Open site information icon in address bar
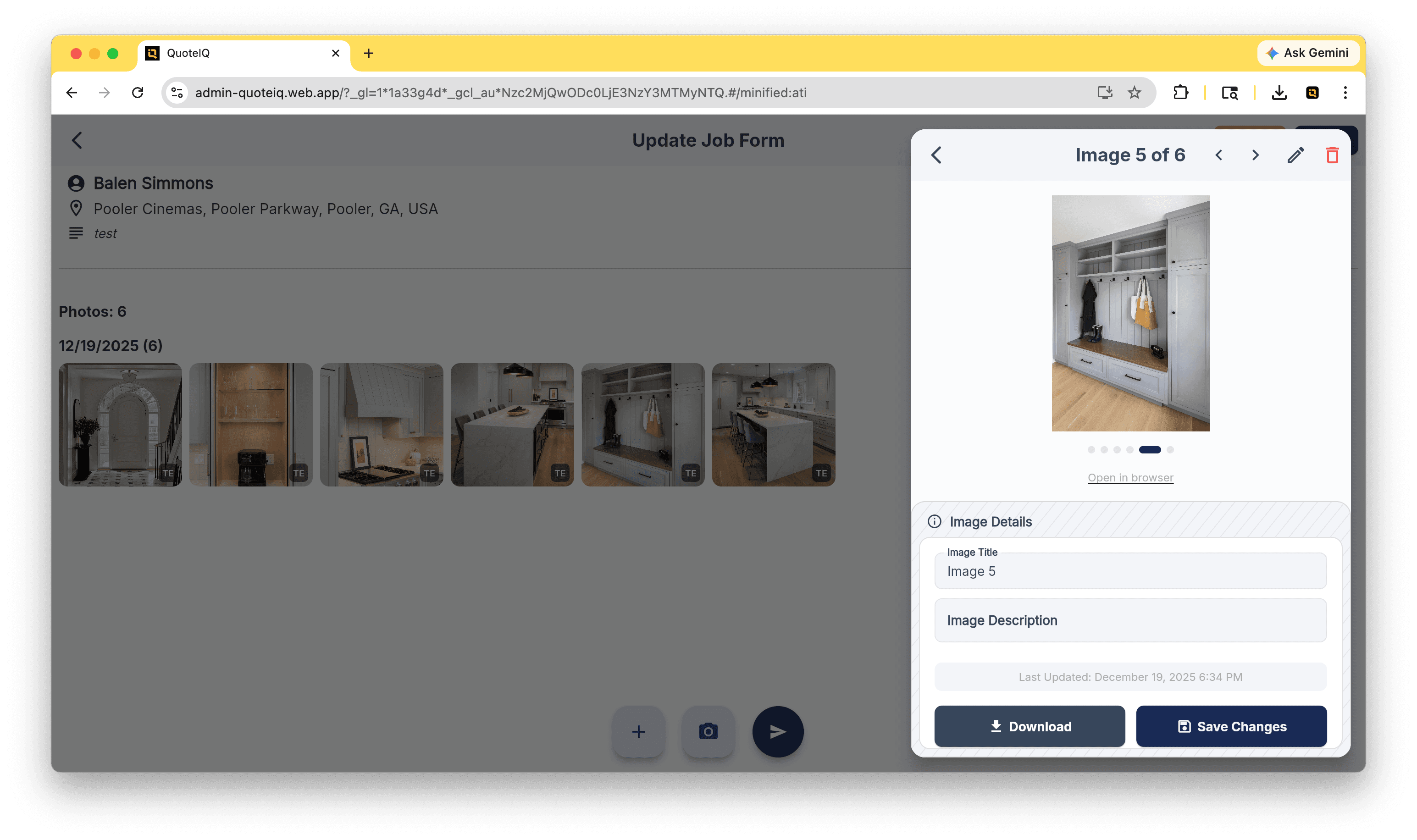This screenshot has width=1417, height=840. tap(177, 92)
